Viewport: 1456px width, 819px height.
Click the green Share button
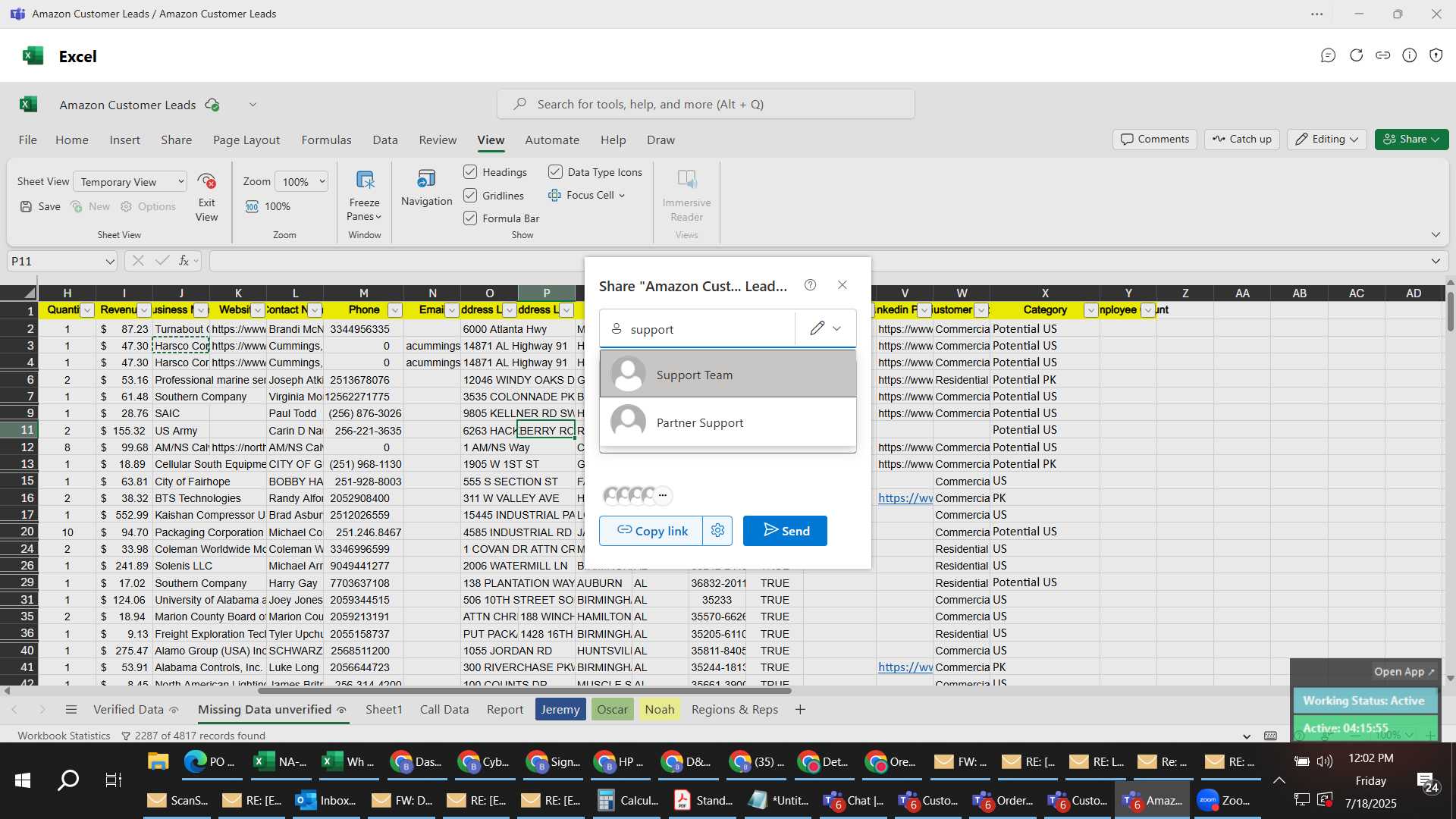click(x=1411, y=140)
